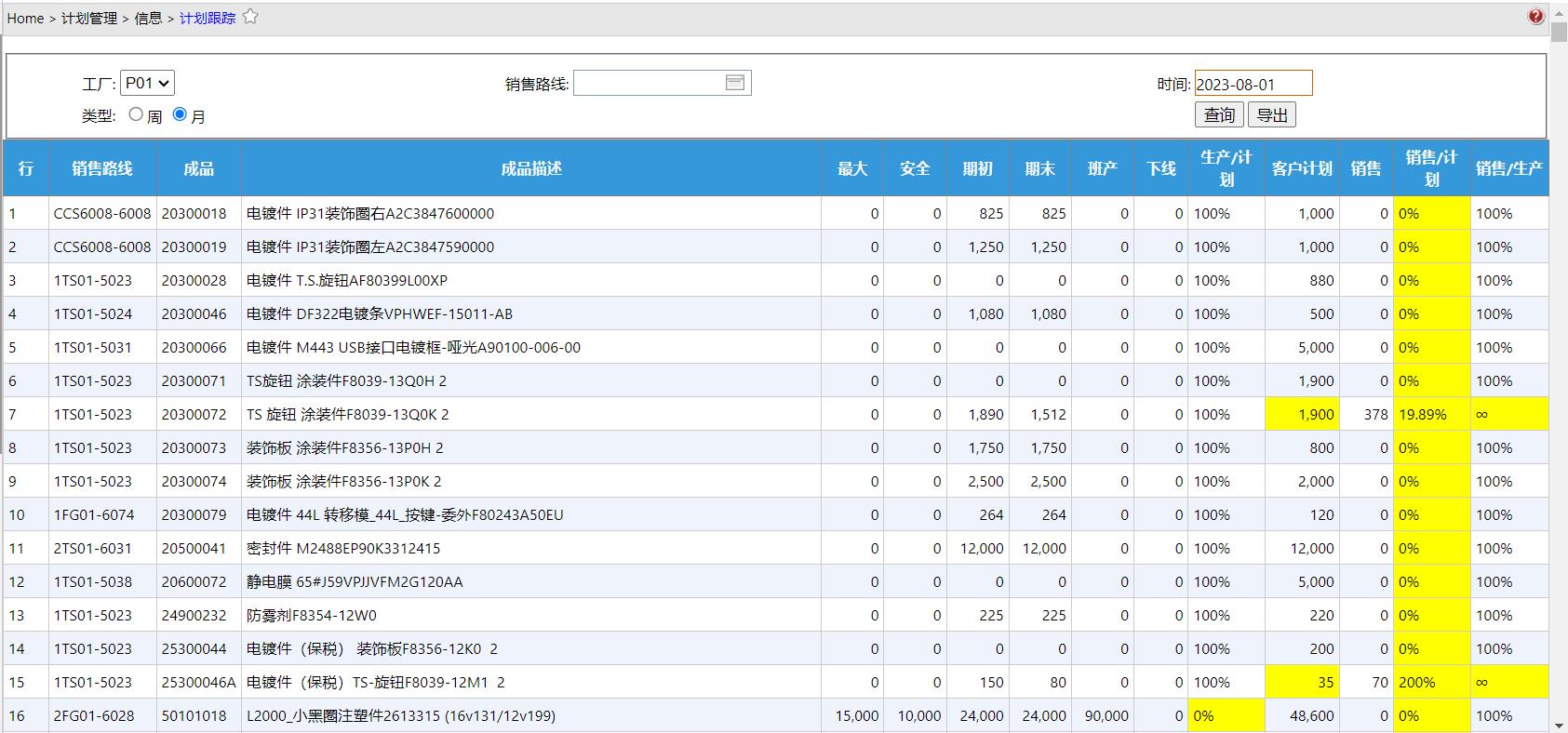The width and height of the screenshot is (1568, 733).
Task: Click the 安全 column header
Action: point(915,168)
